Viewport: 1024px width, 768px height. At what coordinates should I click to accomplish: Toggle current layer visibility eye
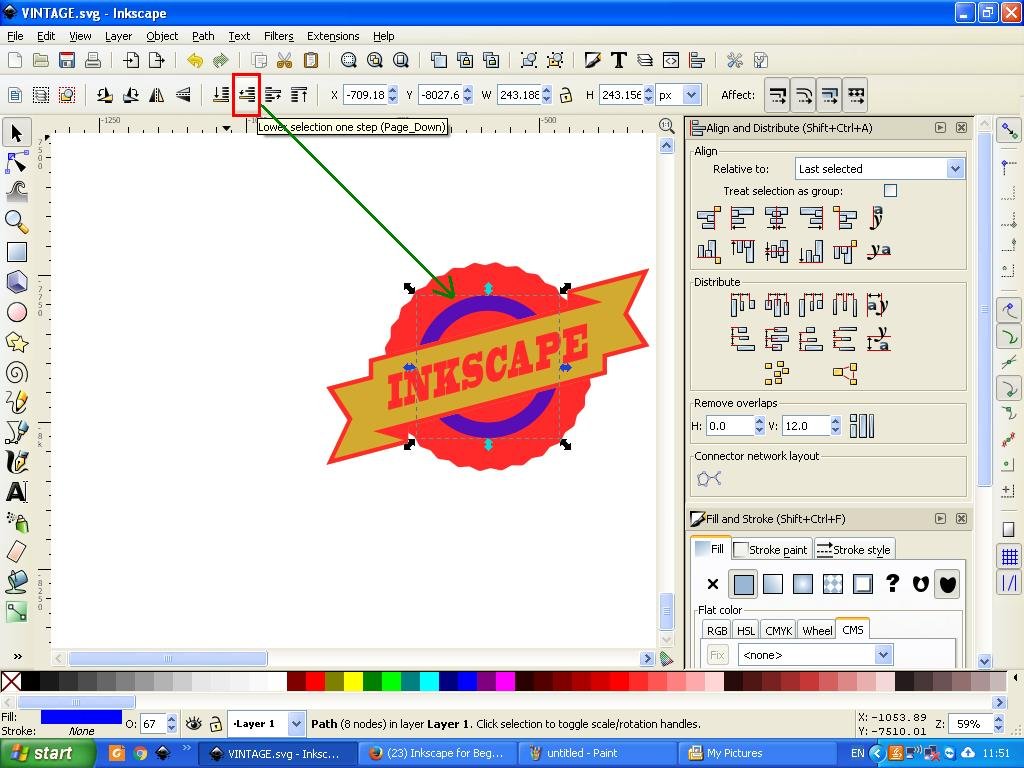[193, 724]
